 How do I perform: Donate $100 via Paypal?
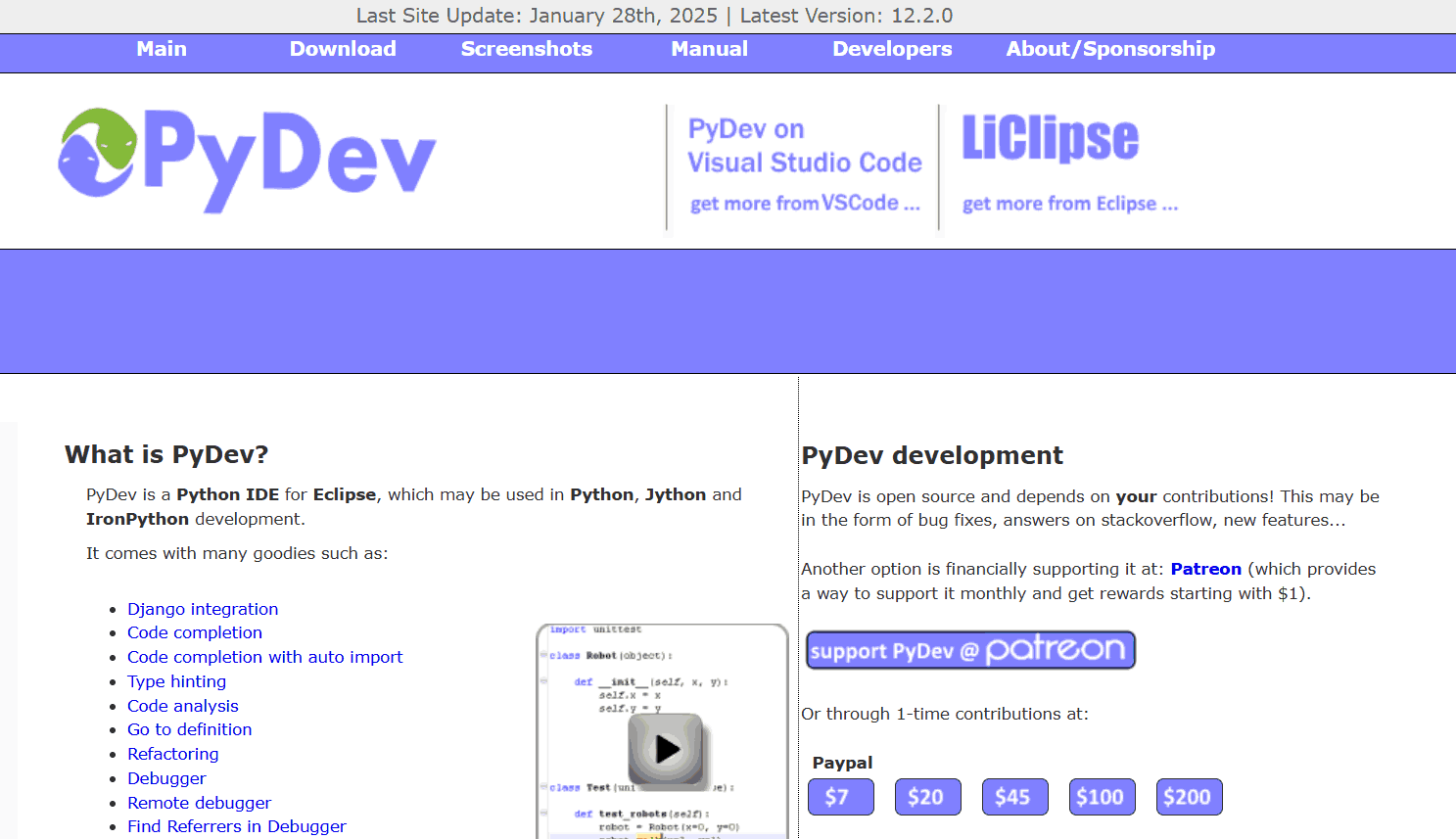[x=1102, y=797]
